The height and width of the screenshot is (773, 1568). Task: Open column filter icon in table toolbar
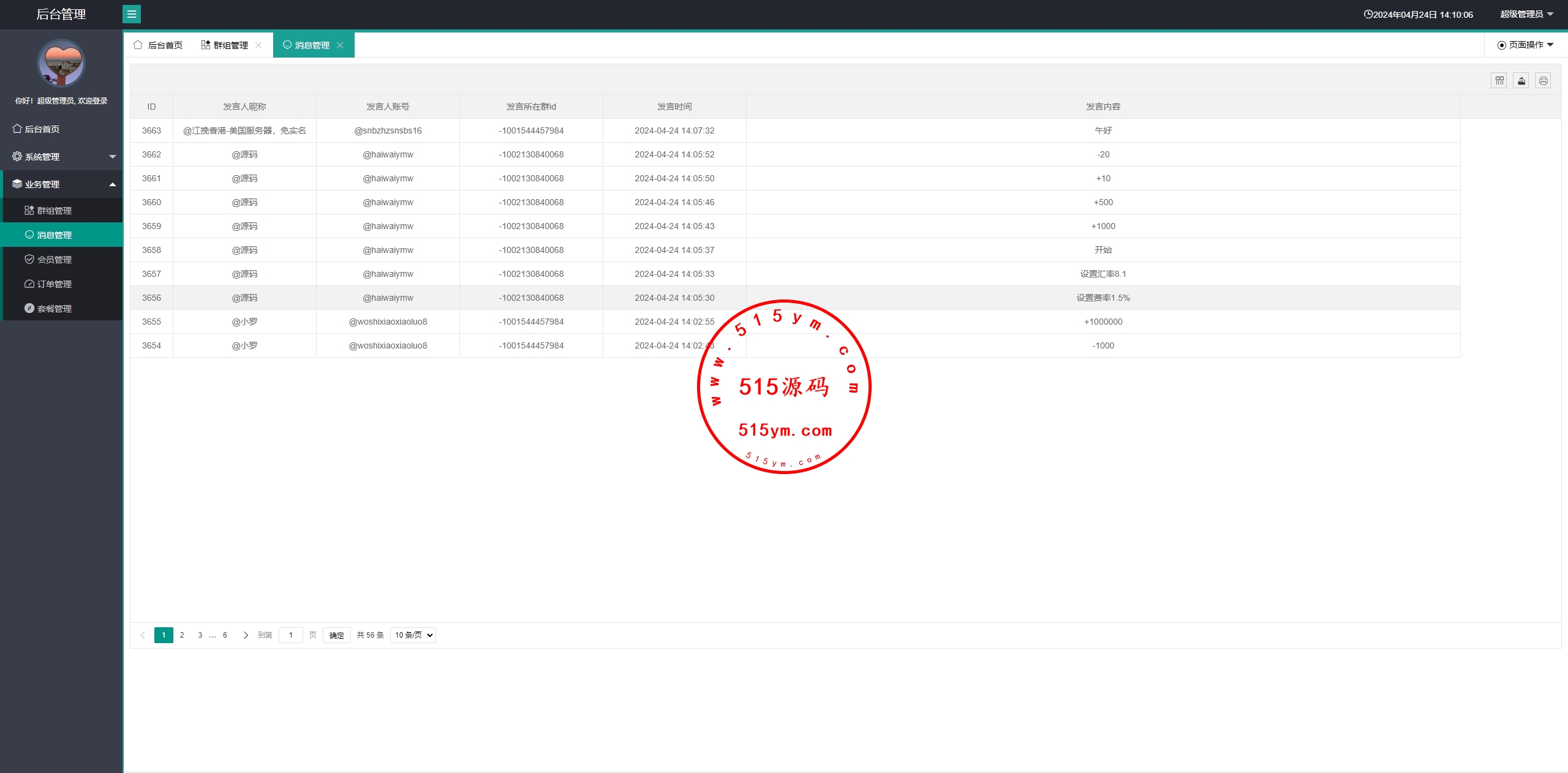coord(1499,80)
